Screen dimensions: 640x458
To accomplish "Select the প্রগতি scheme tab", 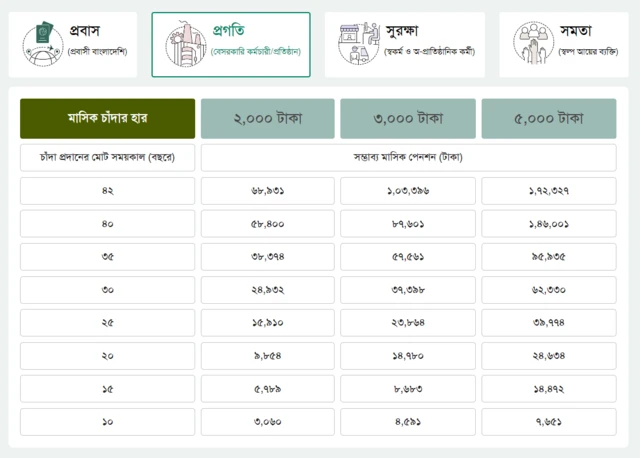I will click(231, 45).
